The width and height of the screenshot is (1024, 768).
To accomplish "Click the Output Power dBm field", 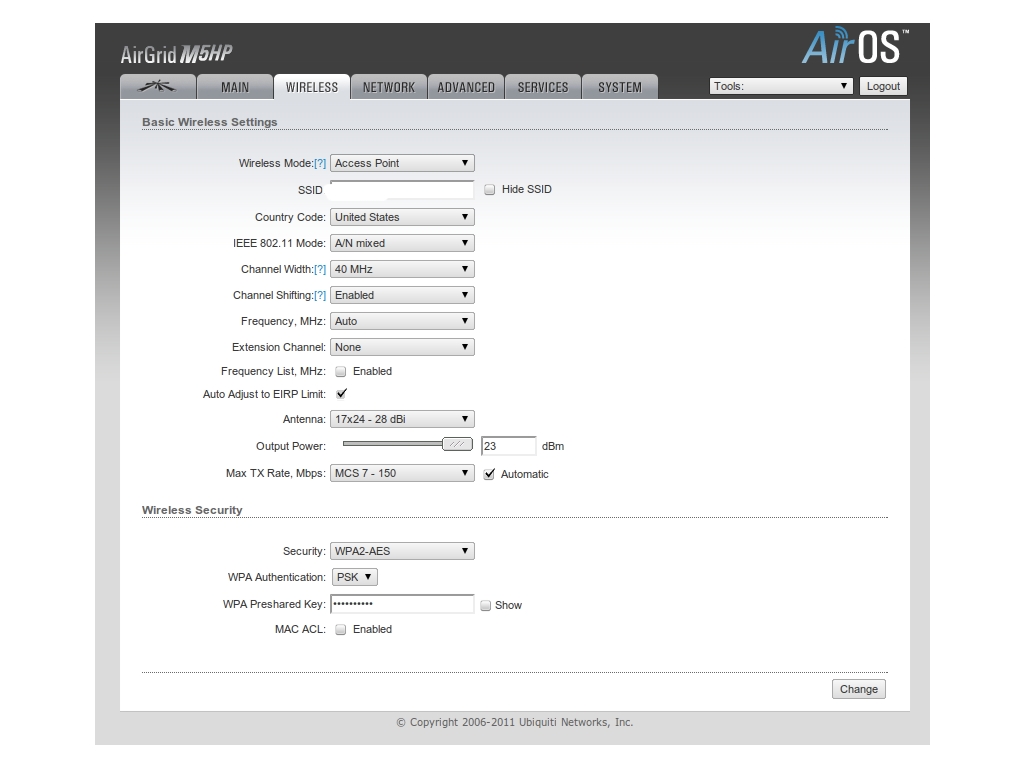I will point(509,446).
